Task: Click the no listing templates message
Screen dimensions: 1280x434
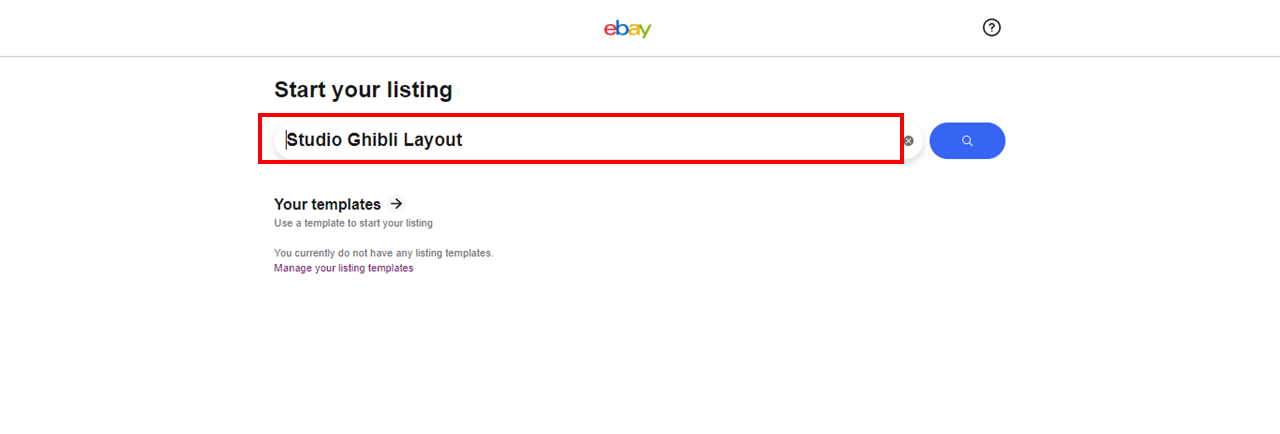Action: coord(383,253)
